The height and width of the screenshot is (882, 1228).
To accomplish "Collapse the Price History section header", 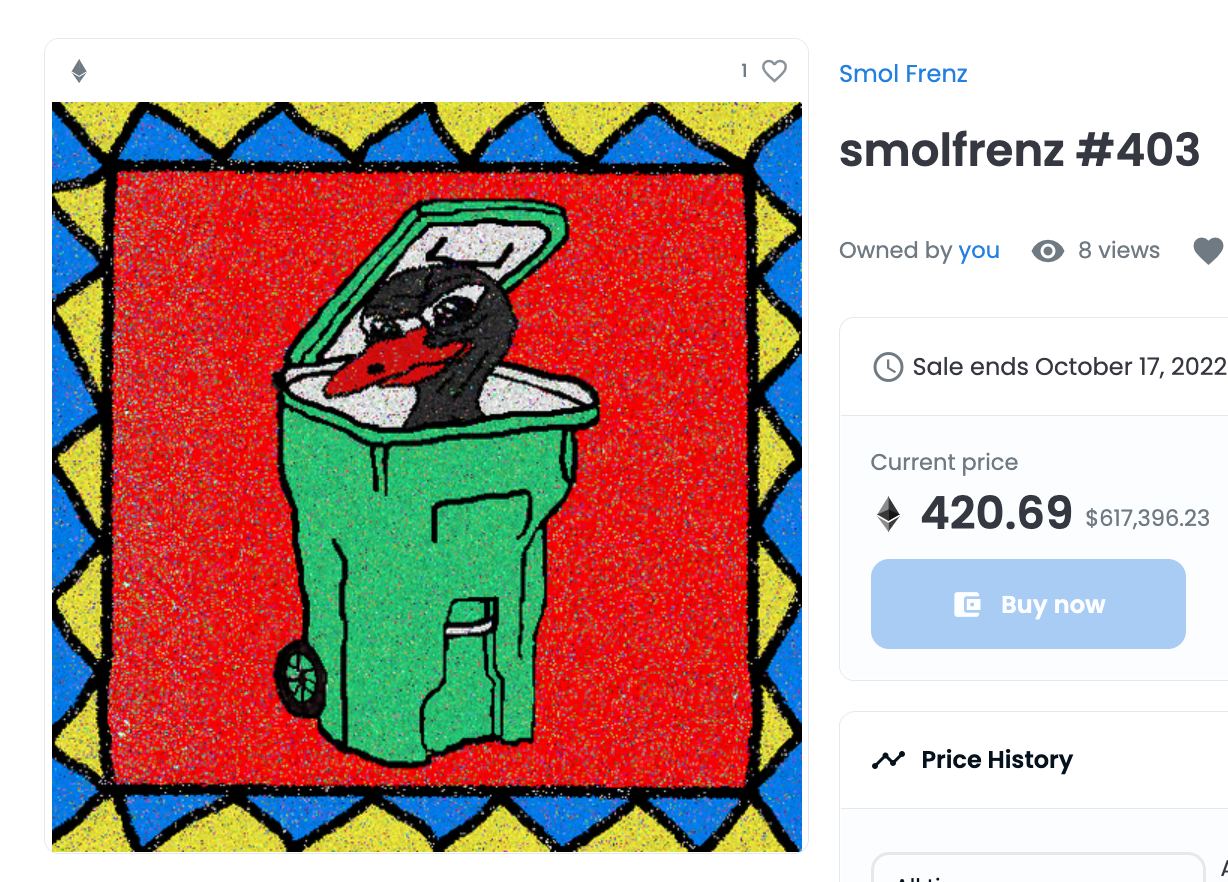I will (x=1034, y=760).
